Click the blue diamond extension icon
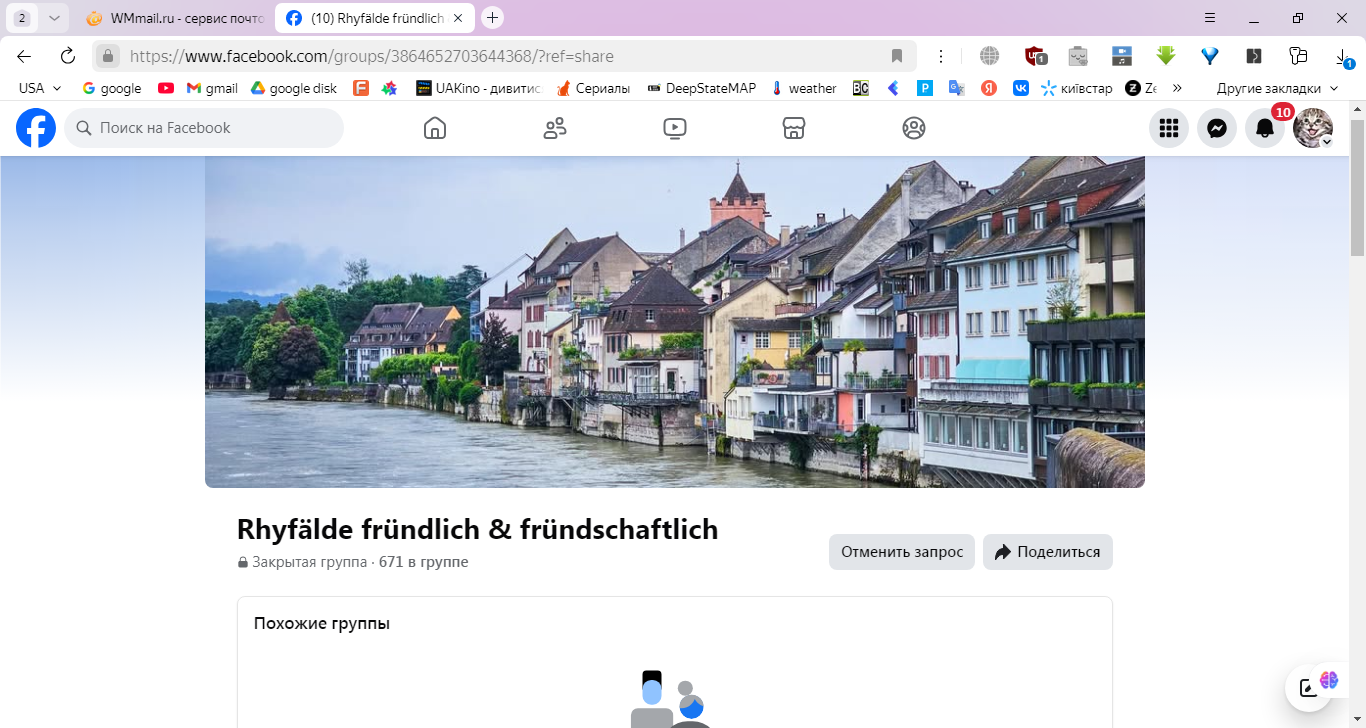The image size is (1366, 728). click(x=1210, y=56)
